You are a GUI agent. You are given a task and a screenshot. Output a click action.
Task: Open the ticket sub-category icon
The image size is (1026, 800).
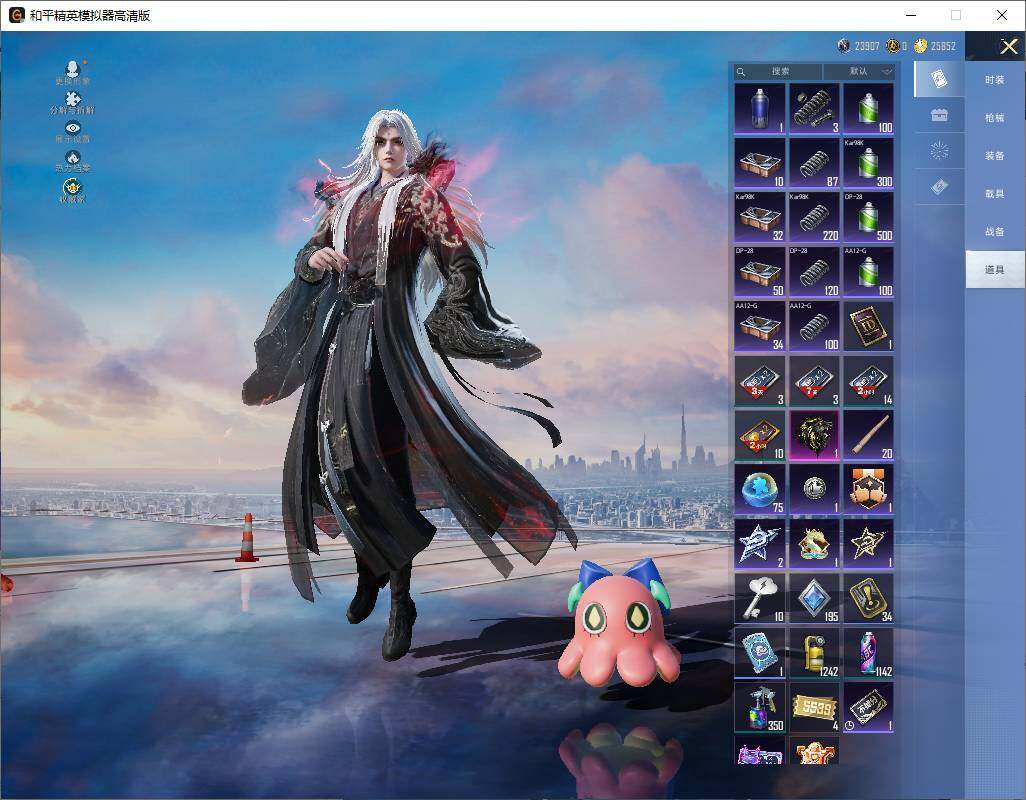tap(939, 187)
